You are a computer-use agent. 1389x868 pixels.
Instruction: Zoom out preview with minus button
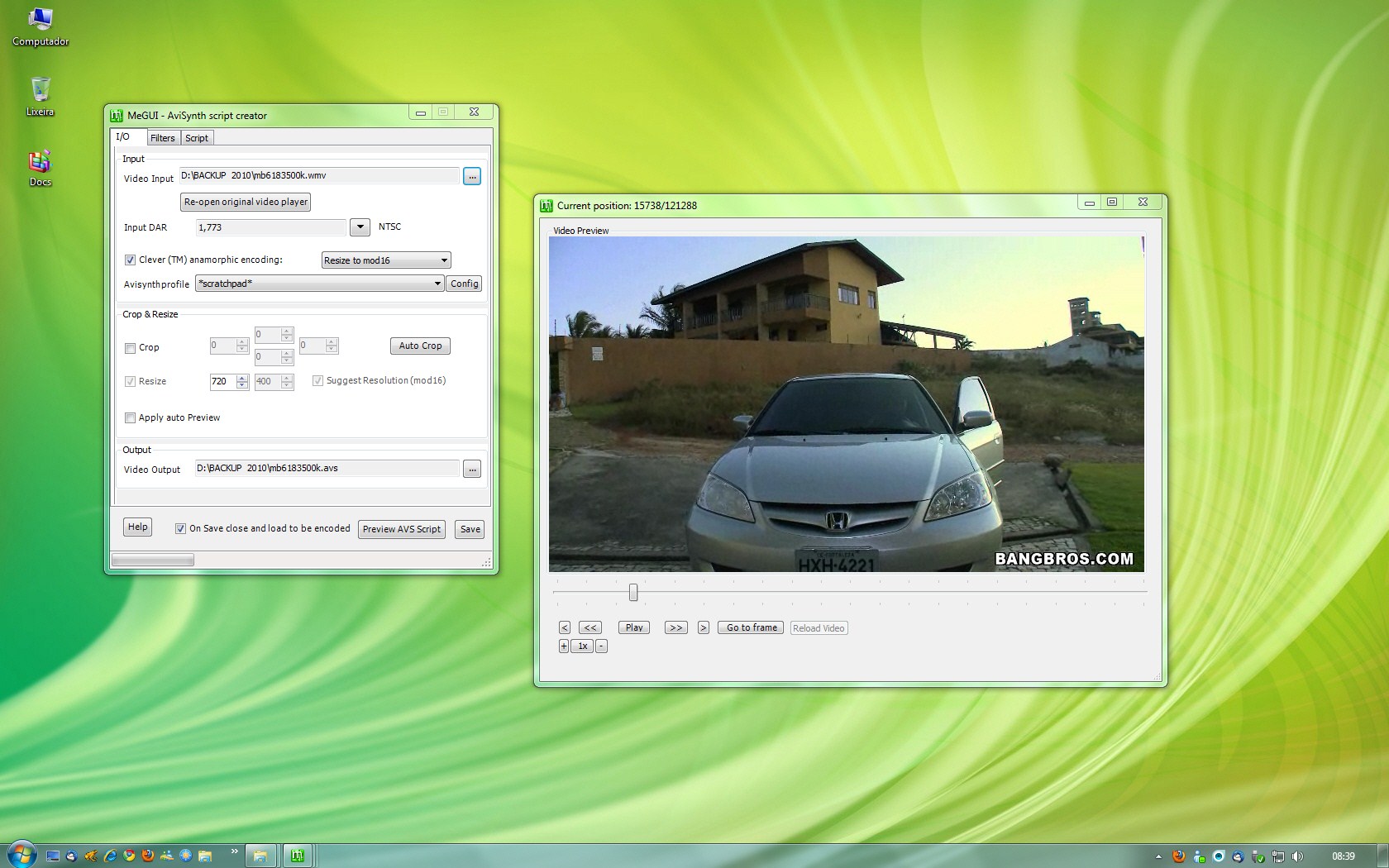click(x=601, y=646)
